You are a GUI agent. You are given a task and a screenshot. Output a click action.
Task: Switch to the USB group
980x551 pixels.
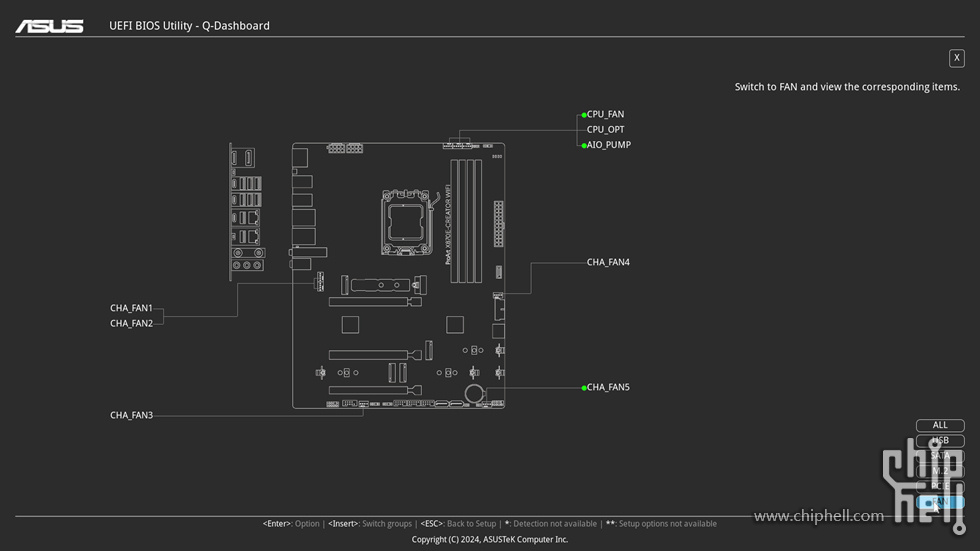(x=940, y=440)
